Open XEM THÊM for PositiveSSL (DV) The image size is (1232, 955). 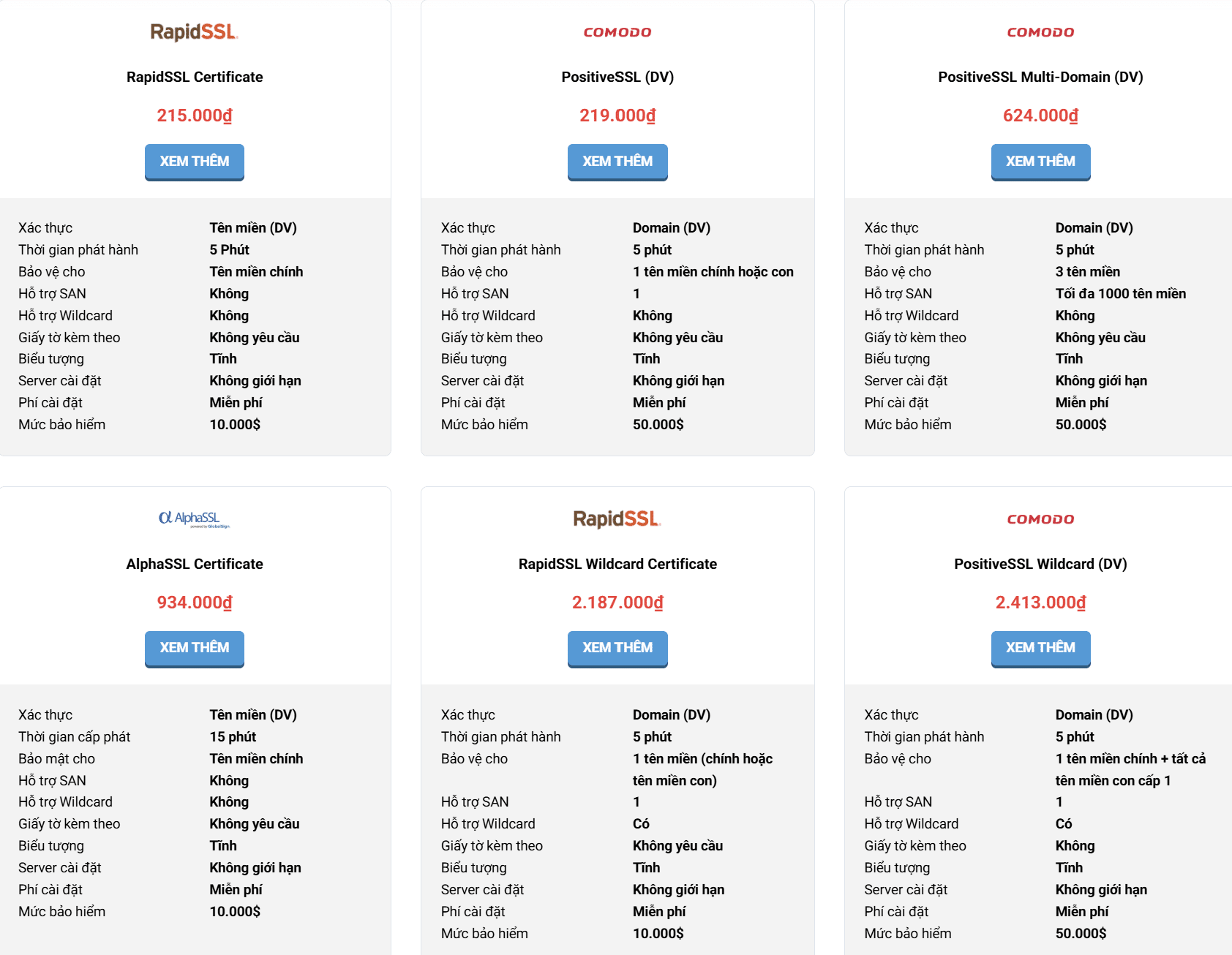point(617,162)
